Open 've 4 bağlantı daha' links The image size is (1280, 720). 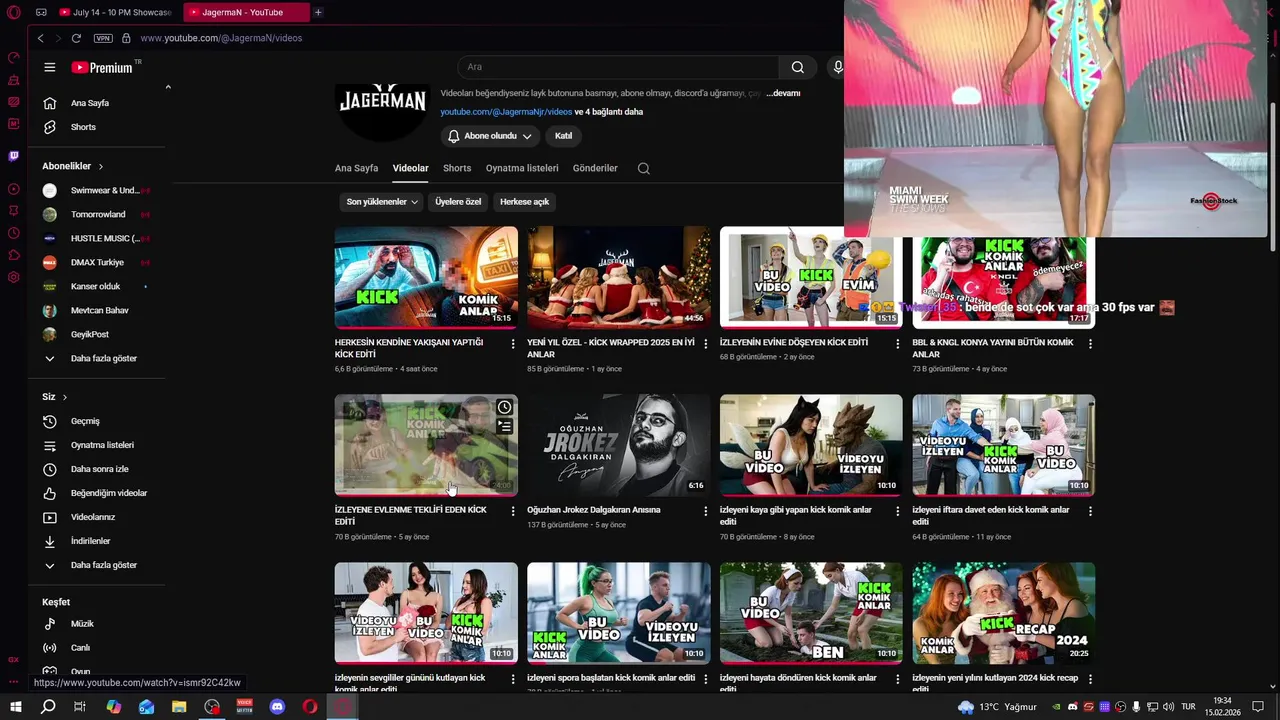(x=609, y=112)
